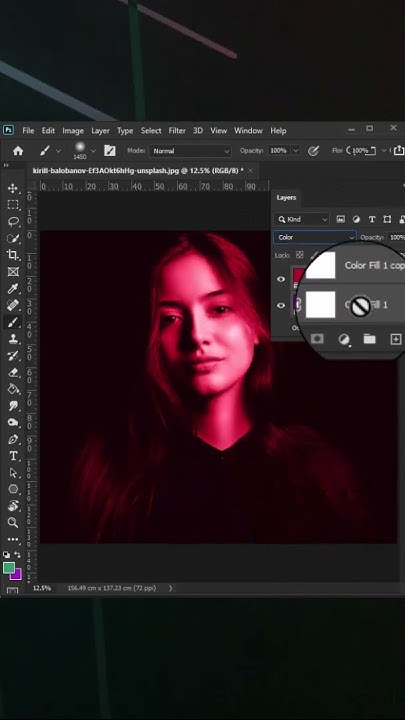Open the Select menu

coord(151,130)
